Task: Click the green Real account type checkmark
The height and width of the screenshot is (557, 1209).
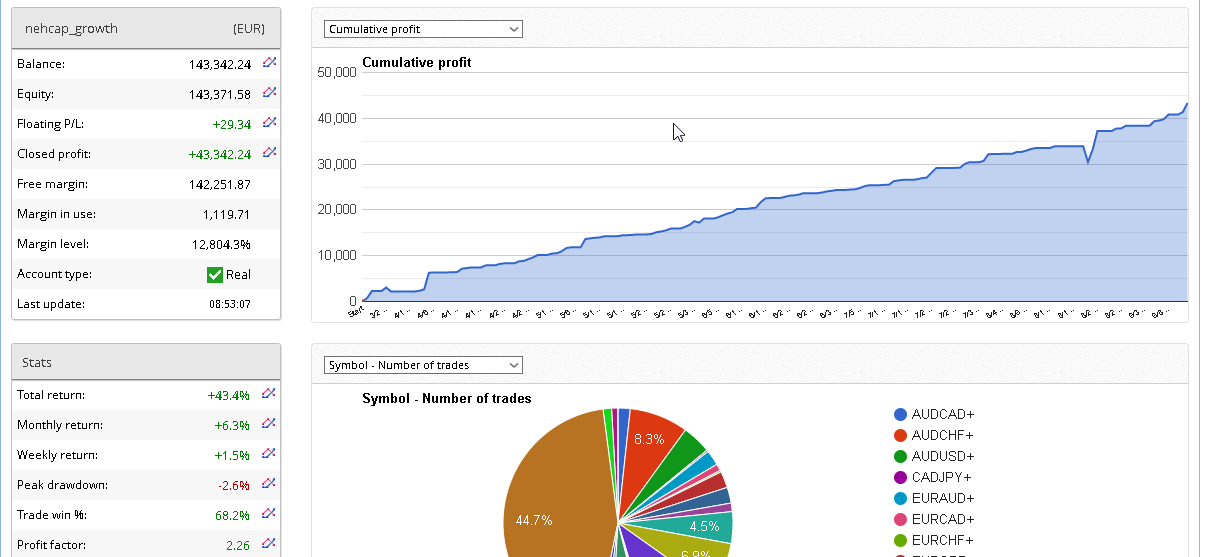Action: pyautogui.click(x=214, y=274)
